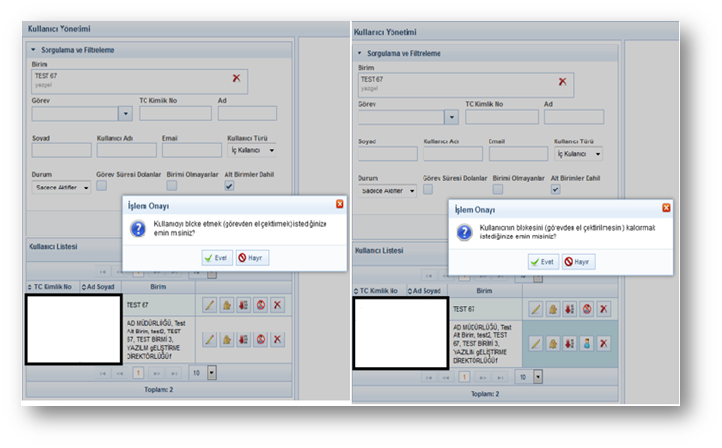
Task: Remove TEST 67 unit with red X, left panel
Action: point(236,77)
